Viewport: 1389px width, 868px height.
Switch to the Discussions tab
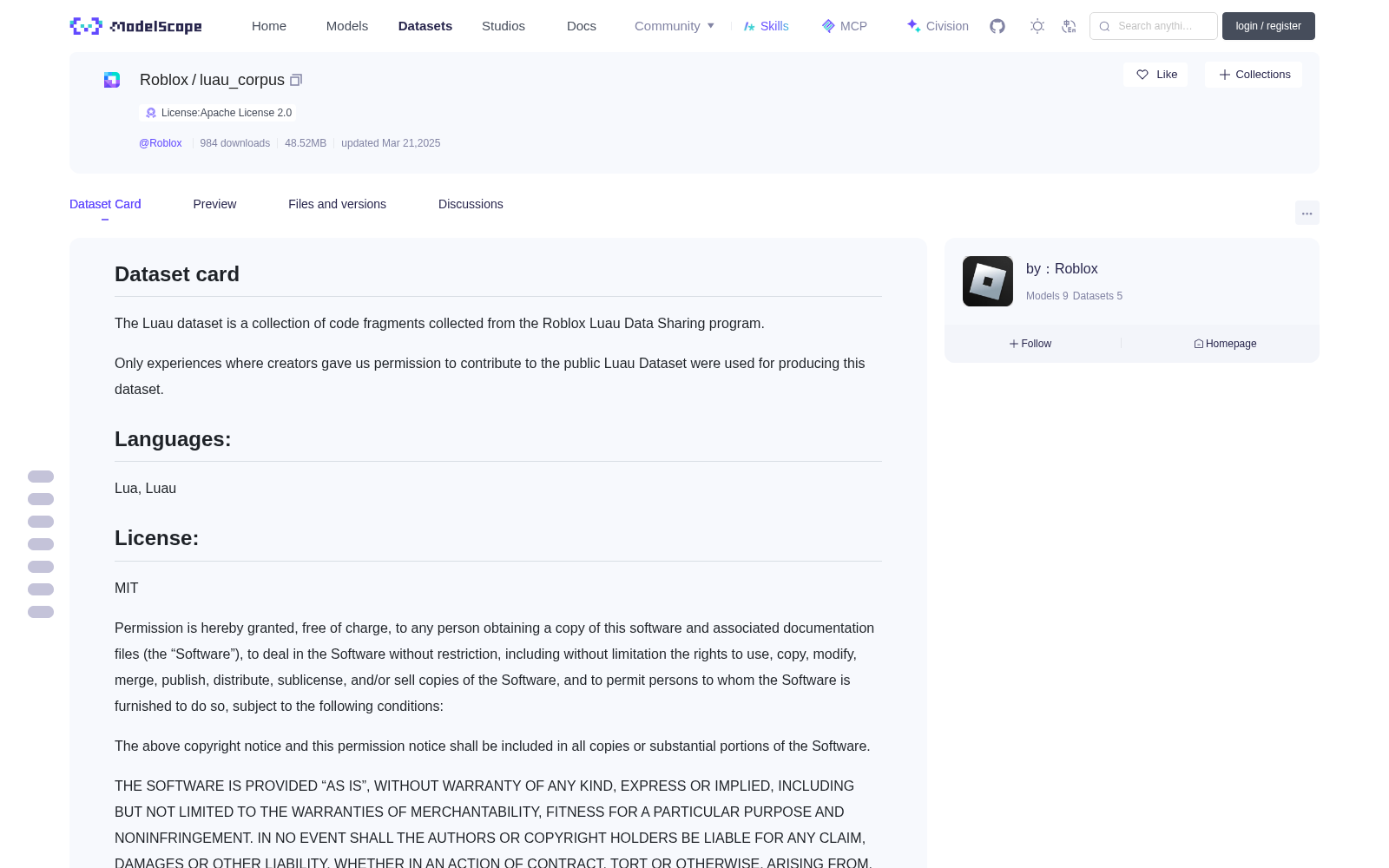471,204
